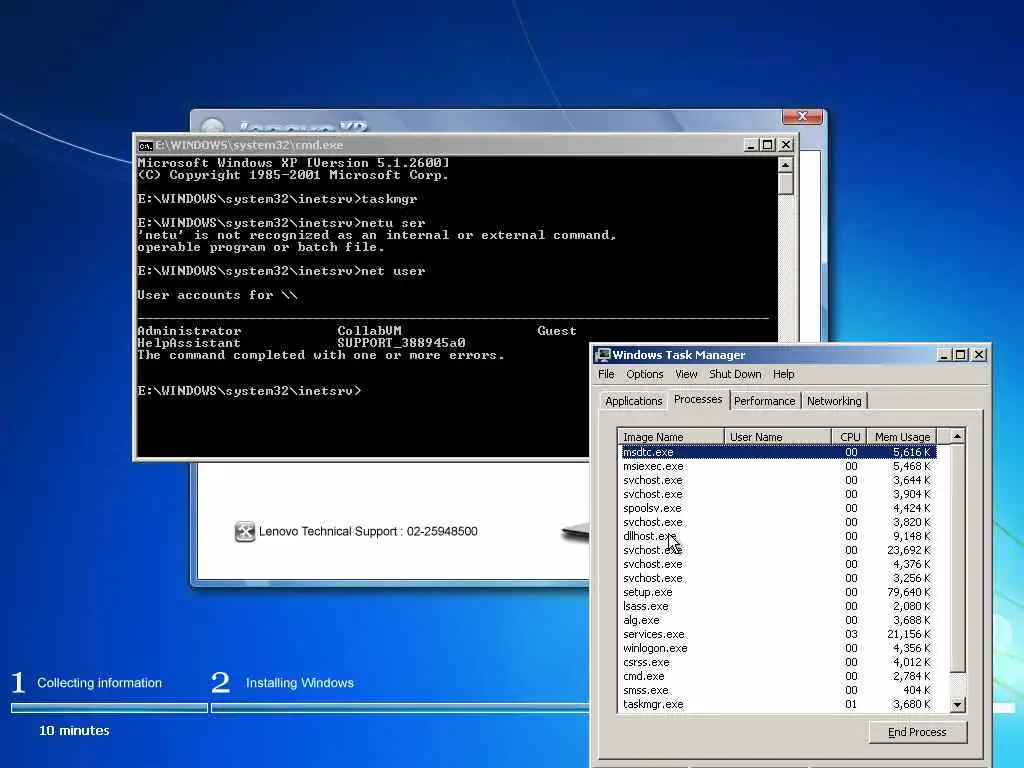The width and height of the screenshot is (1024, 768).
Task: Click the 23,692 K memory value
Action: point(908,550)
